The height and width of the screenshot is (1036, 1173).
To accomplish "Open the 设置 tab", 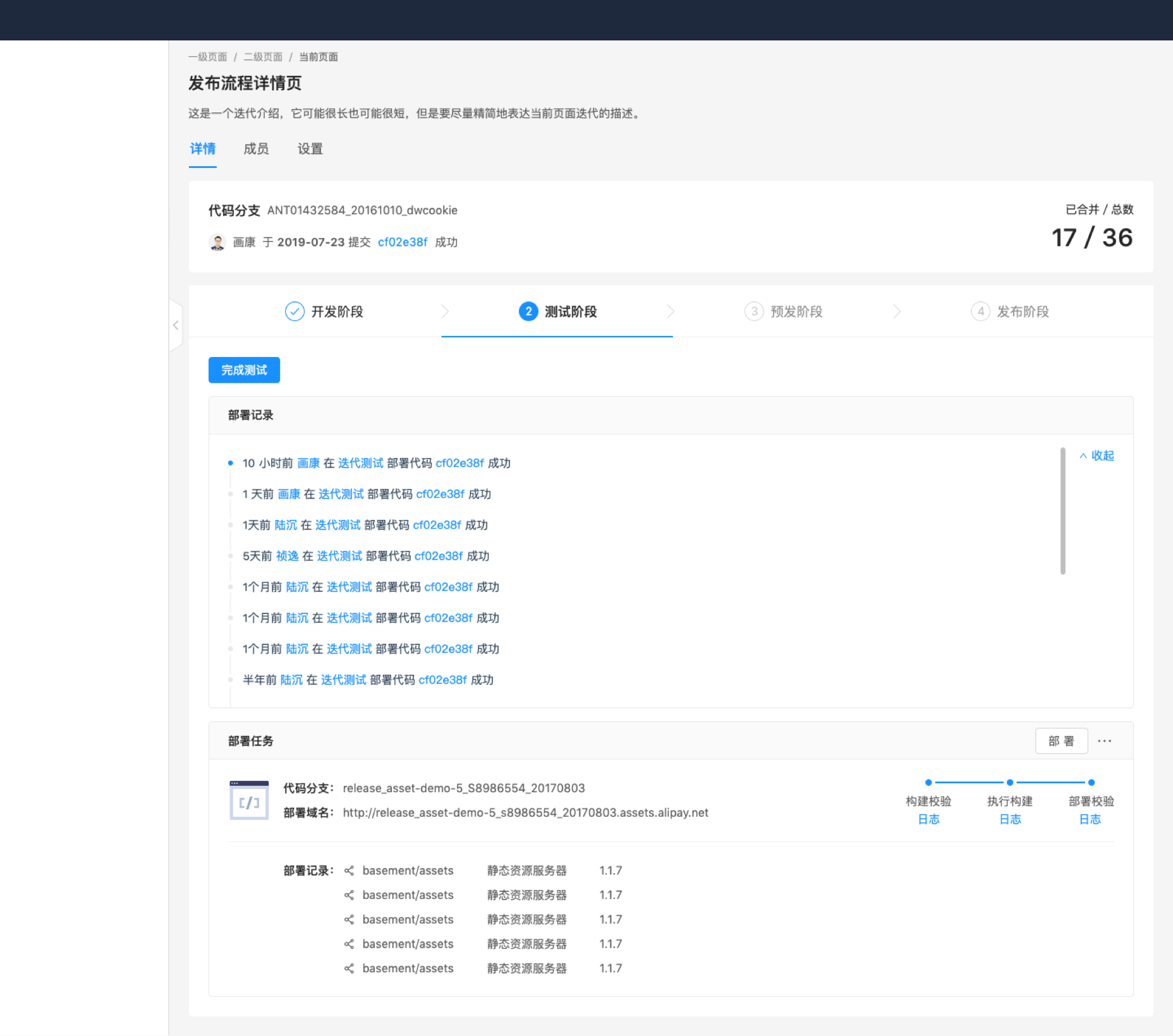I will coord(310,149).
